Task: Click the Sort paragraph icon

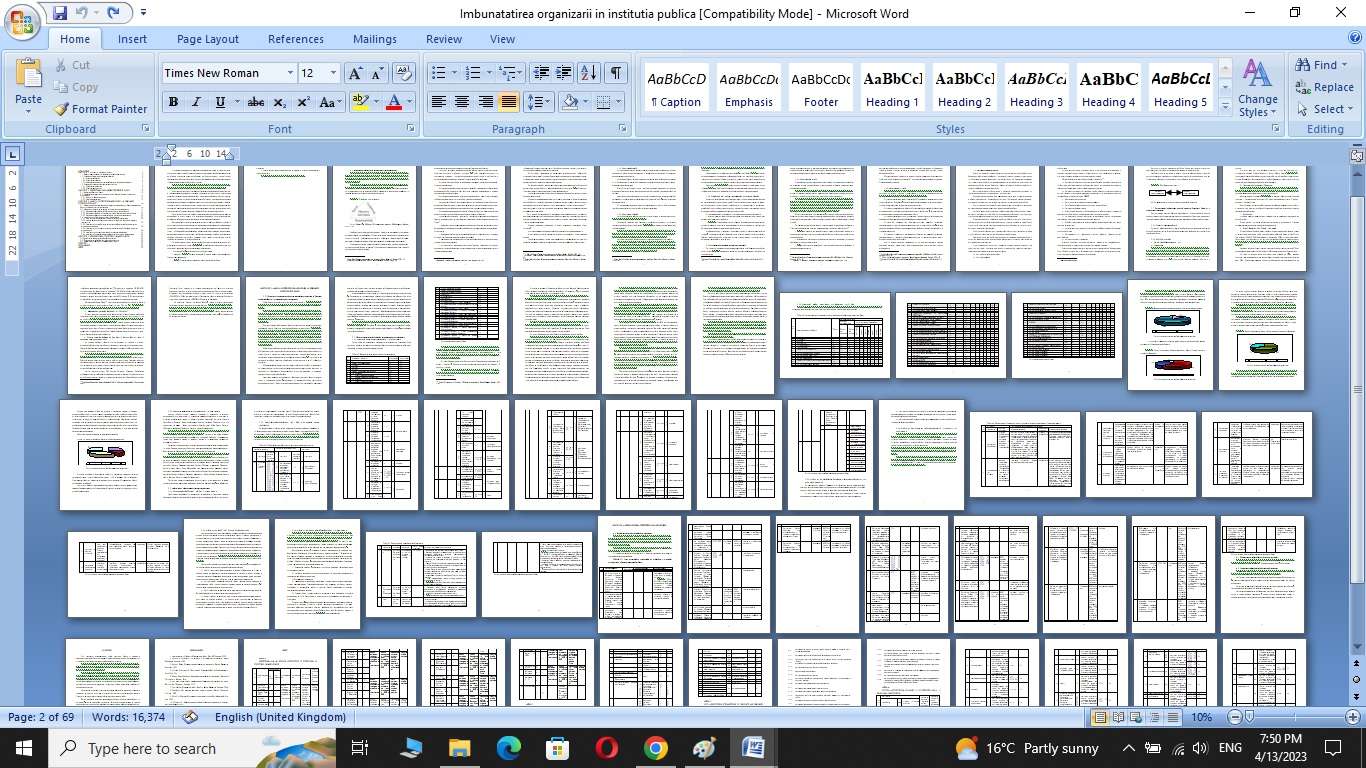Action: pos(588,73)
